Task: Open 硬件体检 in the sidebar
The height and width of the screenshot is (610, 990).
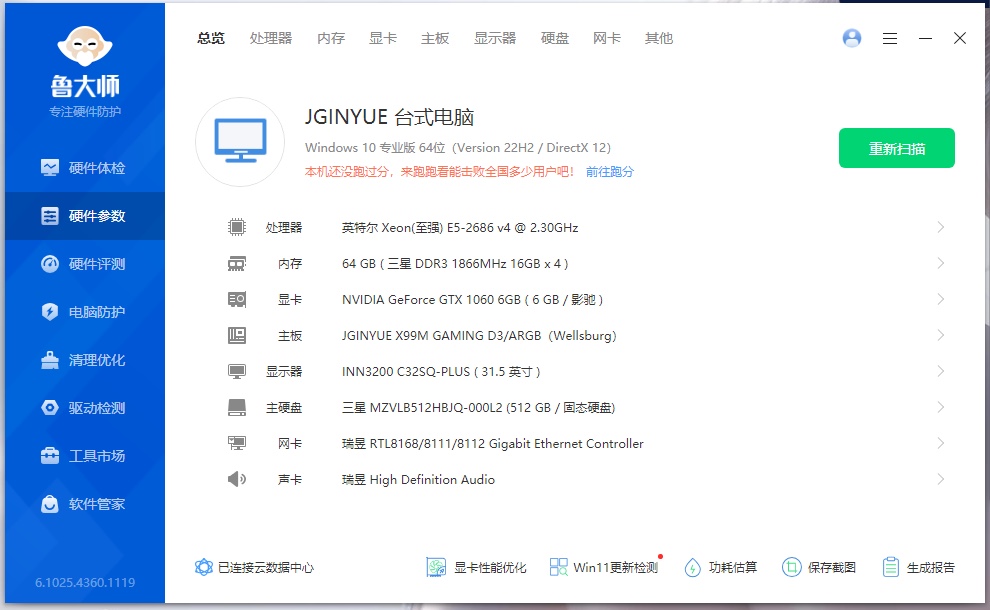Action: click(x=84, y=168)
